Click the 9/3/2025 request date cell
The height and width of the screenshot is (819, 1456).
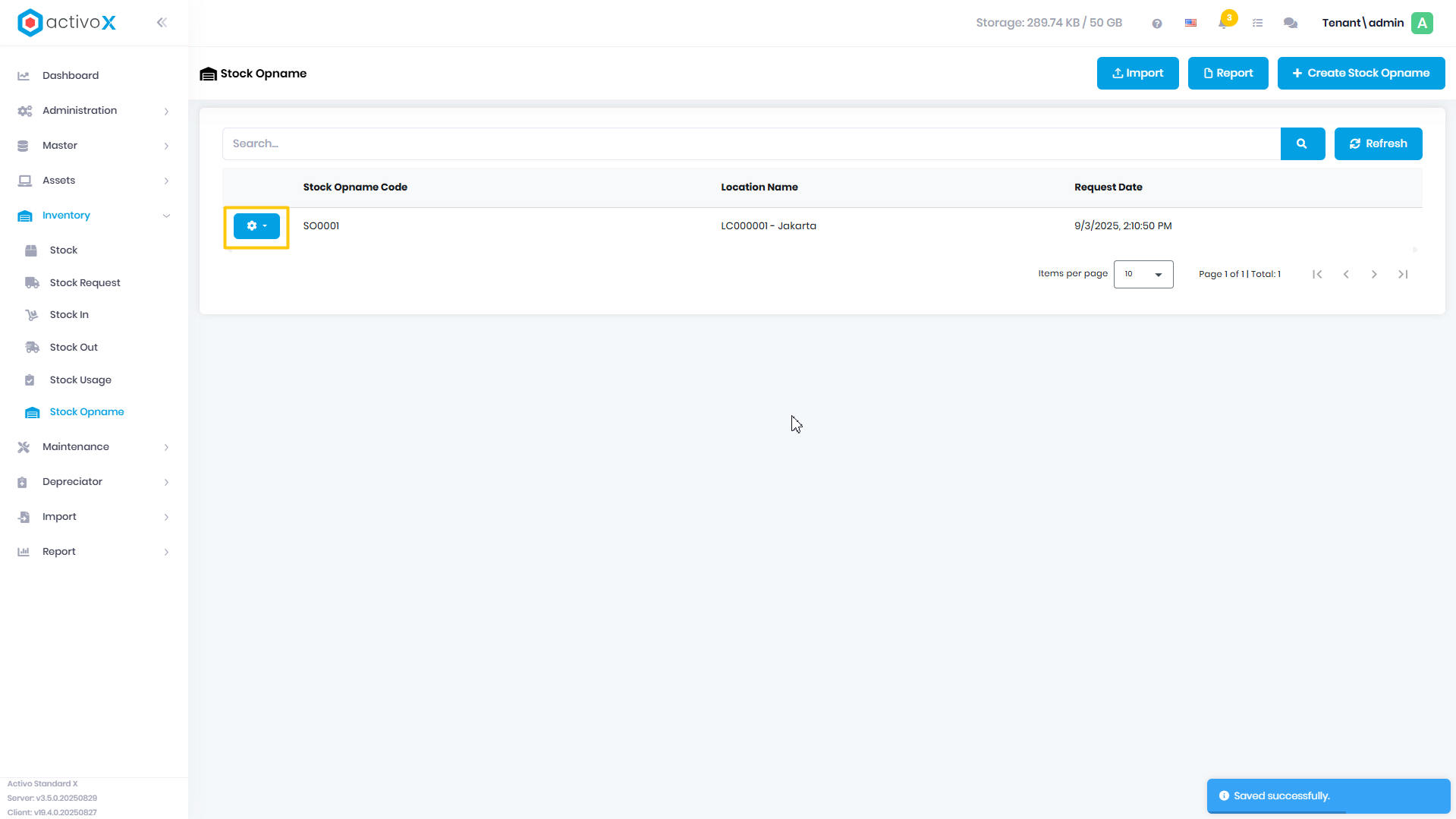(x=1123, y=226)
